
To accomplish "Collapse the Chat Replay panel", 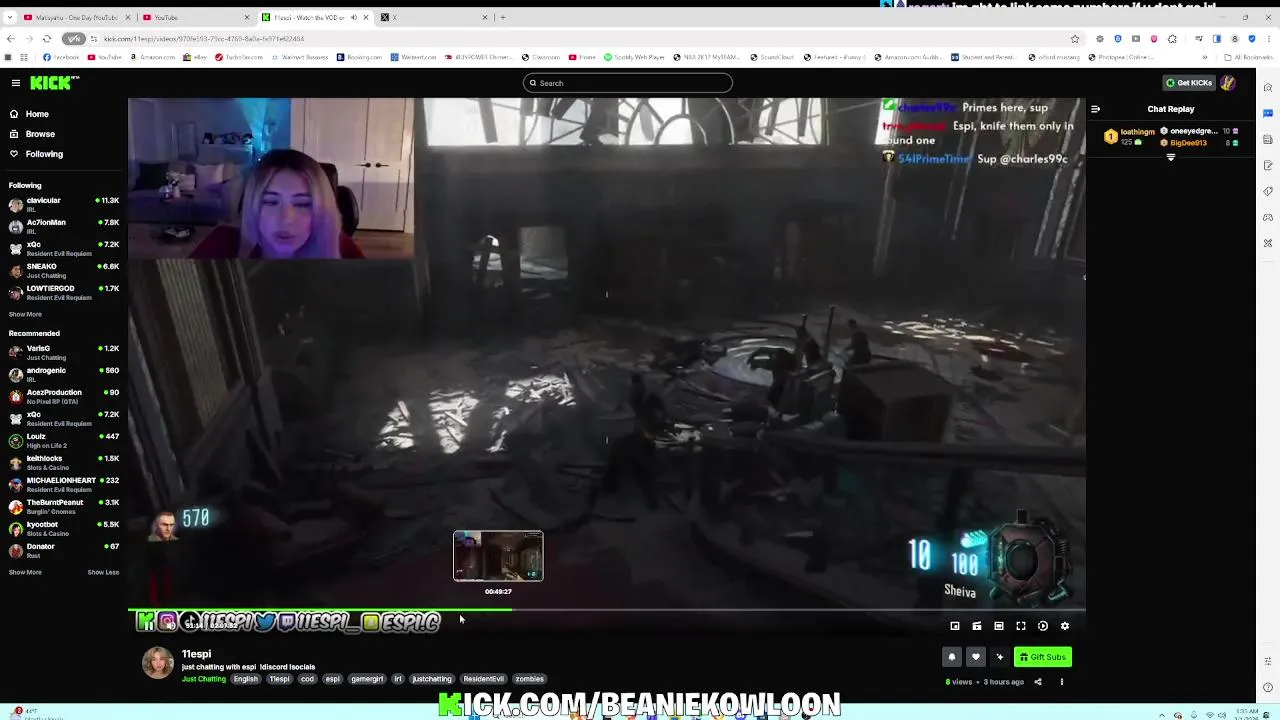I will 1096,109.
